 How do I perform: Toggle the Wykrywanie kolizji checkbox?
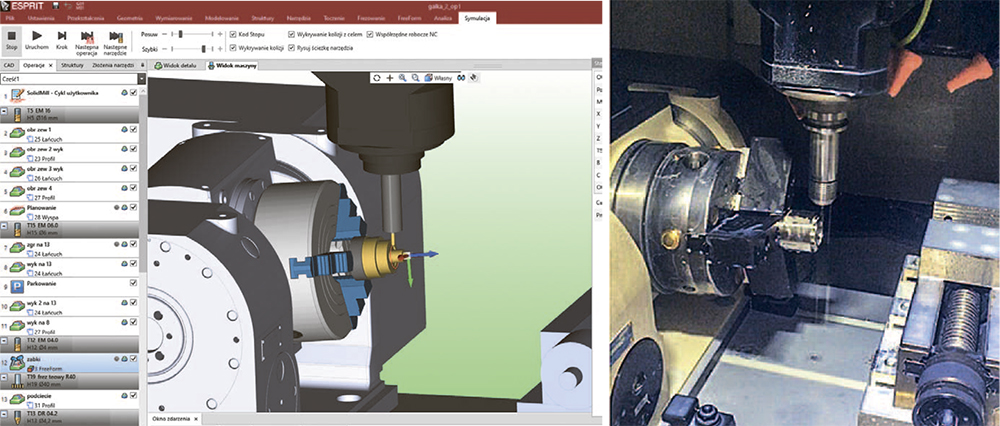[233, 48]
